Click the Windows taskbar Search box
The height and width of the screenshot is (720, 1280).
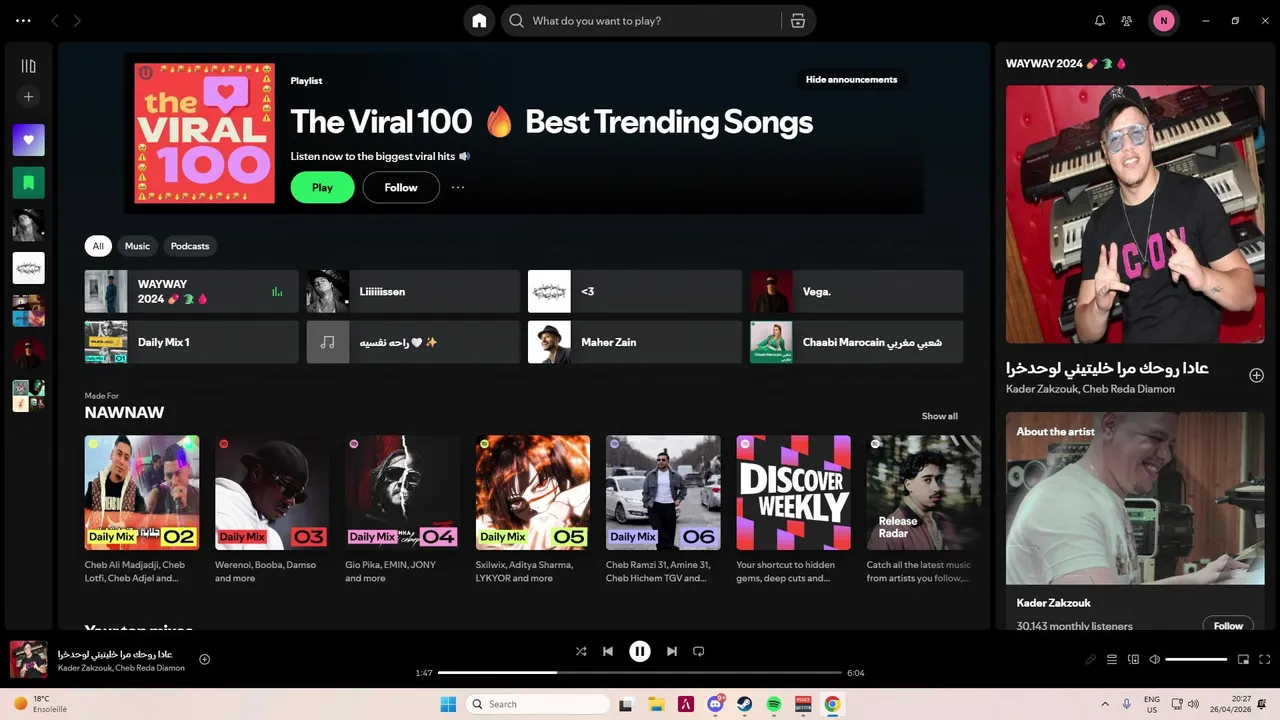click(538, 704)
